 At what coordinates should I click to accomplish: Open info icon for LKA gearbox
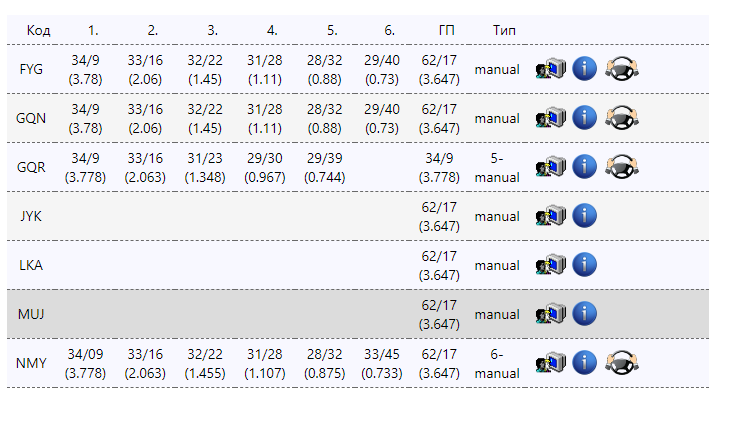[x=585, y=265]
